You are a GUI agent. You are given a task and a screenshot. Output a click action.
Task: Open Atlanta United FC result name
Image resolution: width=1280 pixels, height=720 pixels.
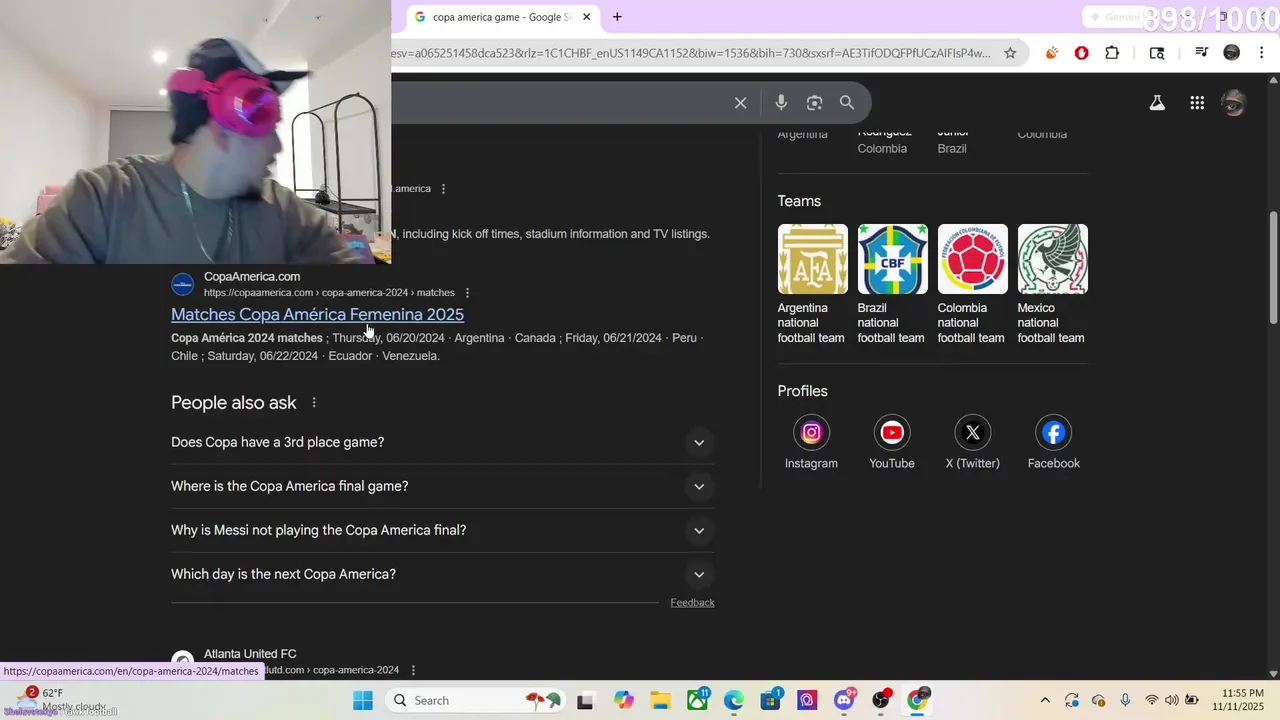[x=250, y=654]
